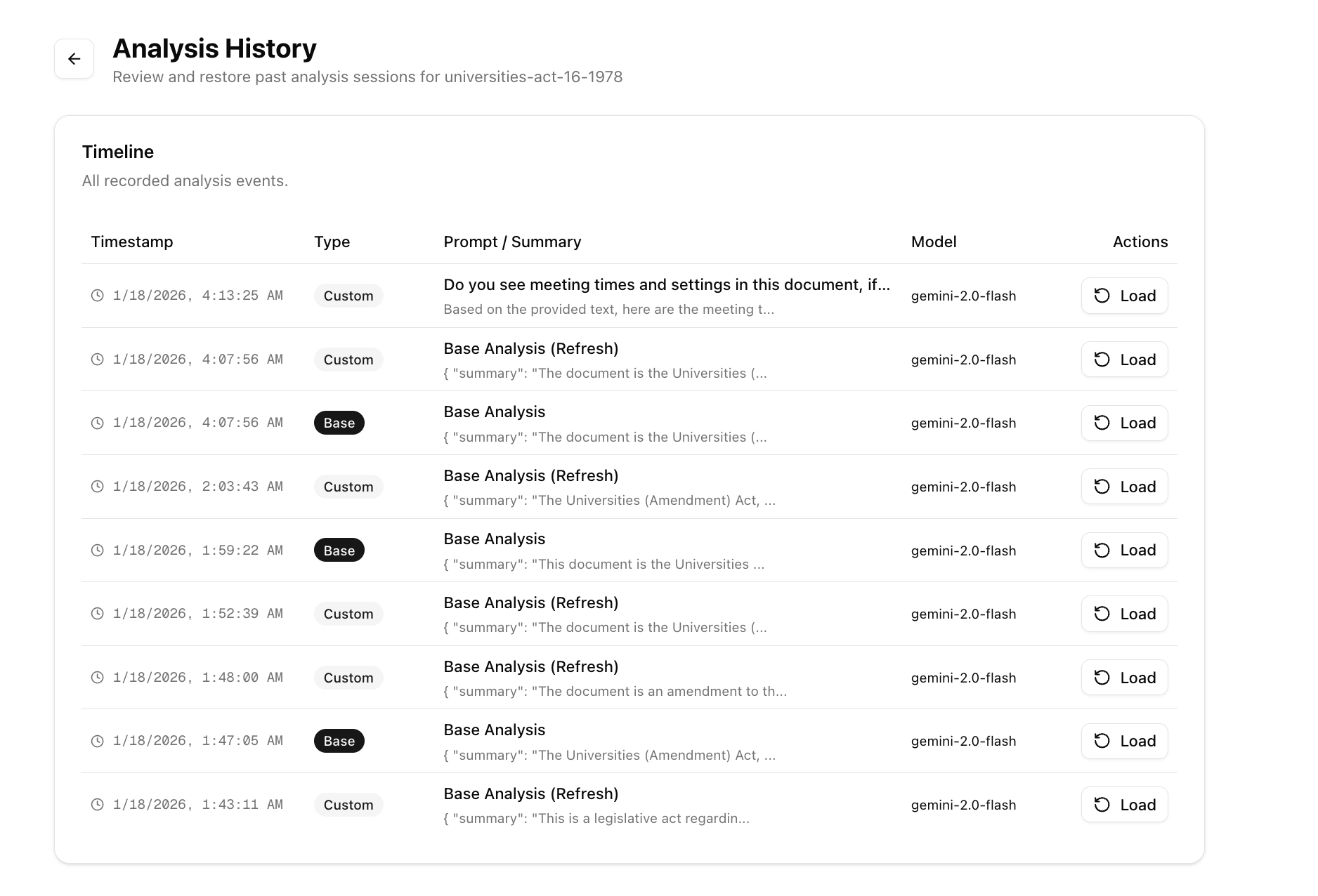The image size is (1318, 896).
Task: Click the back arrow icon
Action: [x=74, y=59]
